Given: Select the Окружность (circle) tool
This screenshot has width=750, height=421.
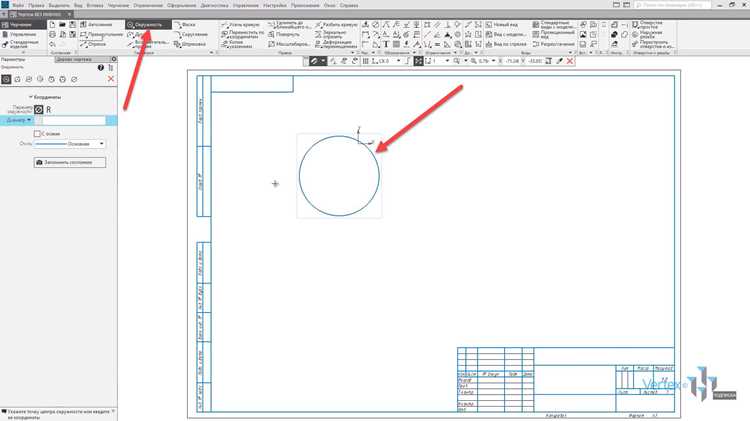Looking at the screenshot, I should [148, 24].
